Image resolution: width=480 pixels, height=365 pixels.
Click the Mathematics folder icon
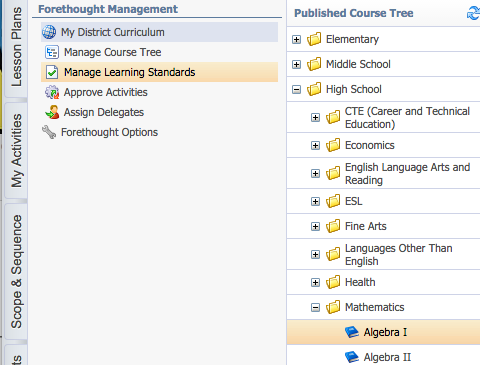(x=333, y=307)
